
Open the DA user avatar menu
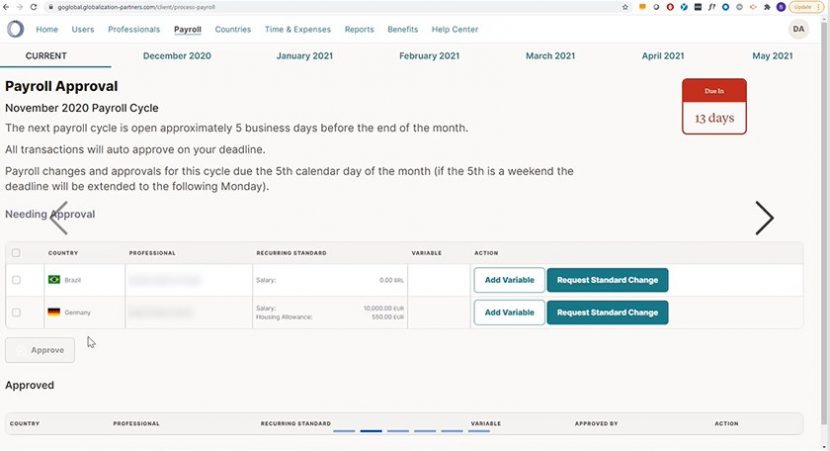[x=798, y=29]
